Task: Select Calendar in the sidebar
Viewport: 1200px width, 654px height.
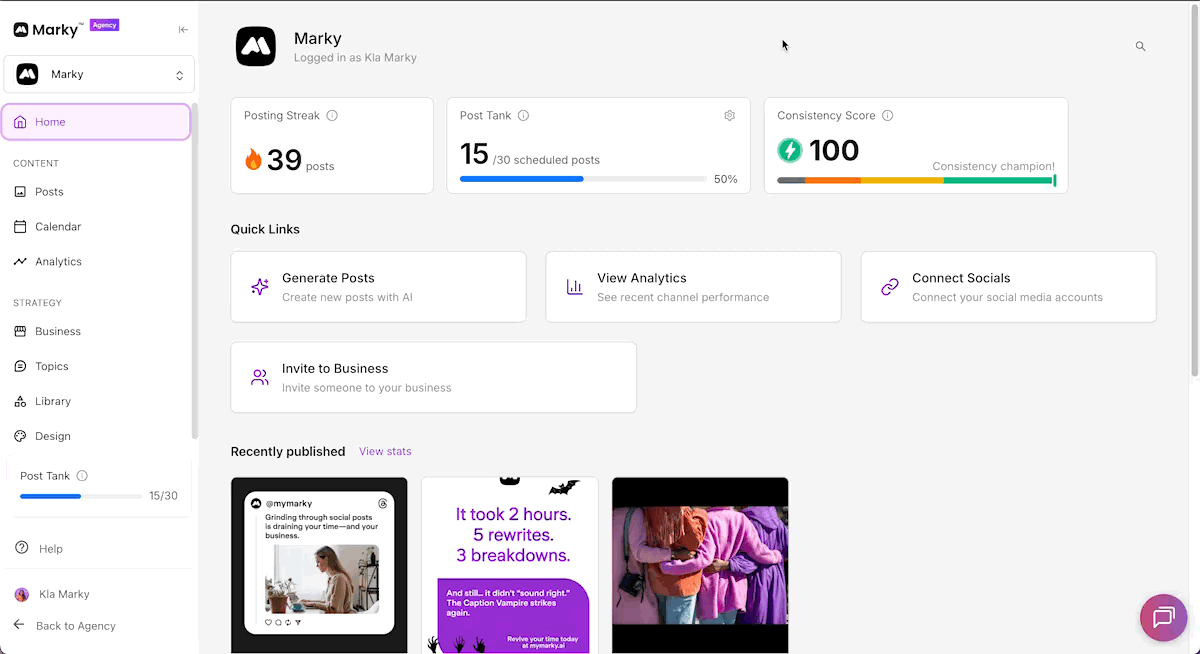Action: pos(58,227)
